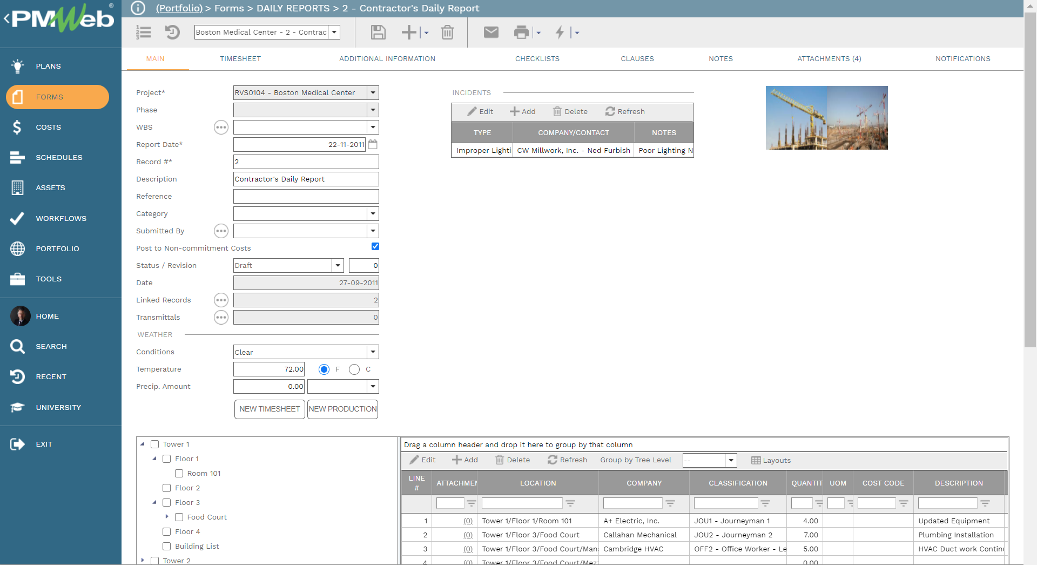Check the Room 101 tree checkbox
The height and width of the screenshot is (567, 1039).
tap(179, 473)
